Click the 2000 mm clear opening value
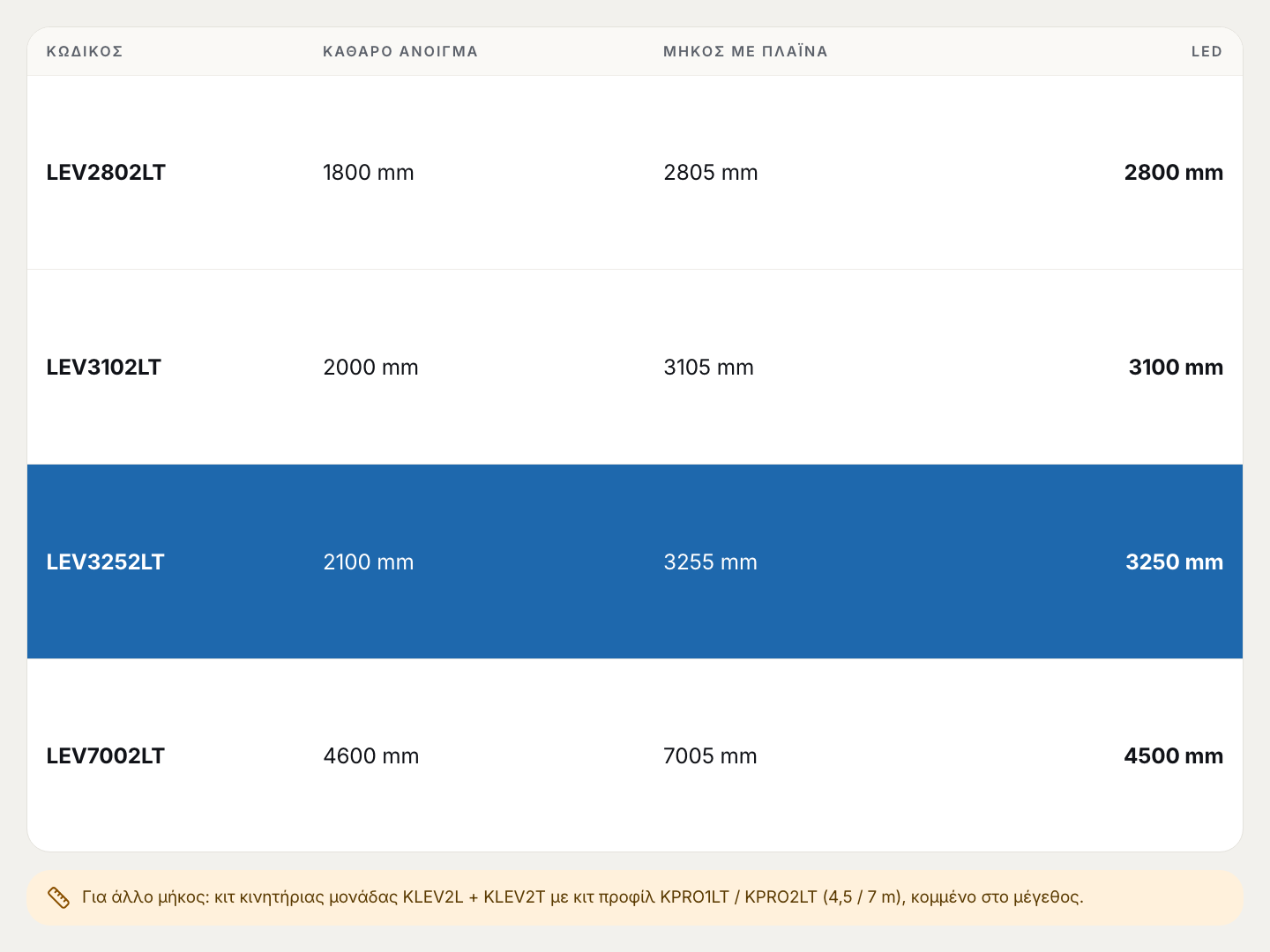 pos(370,368)
